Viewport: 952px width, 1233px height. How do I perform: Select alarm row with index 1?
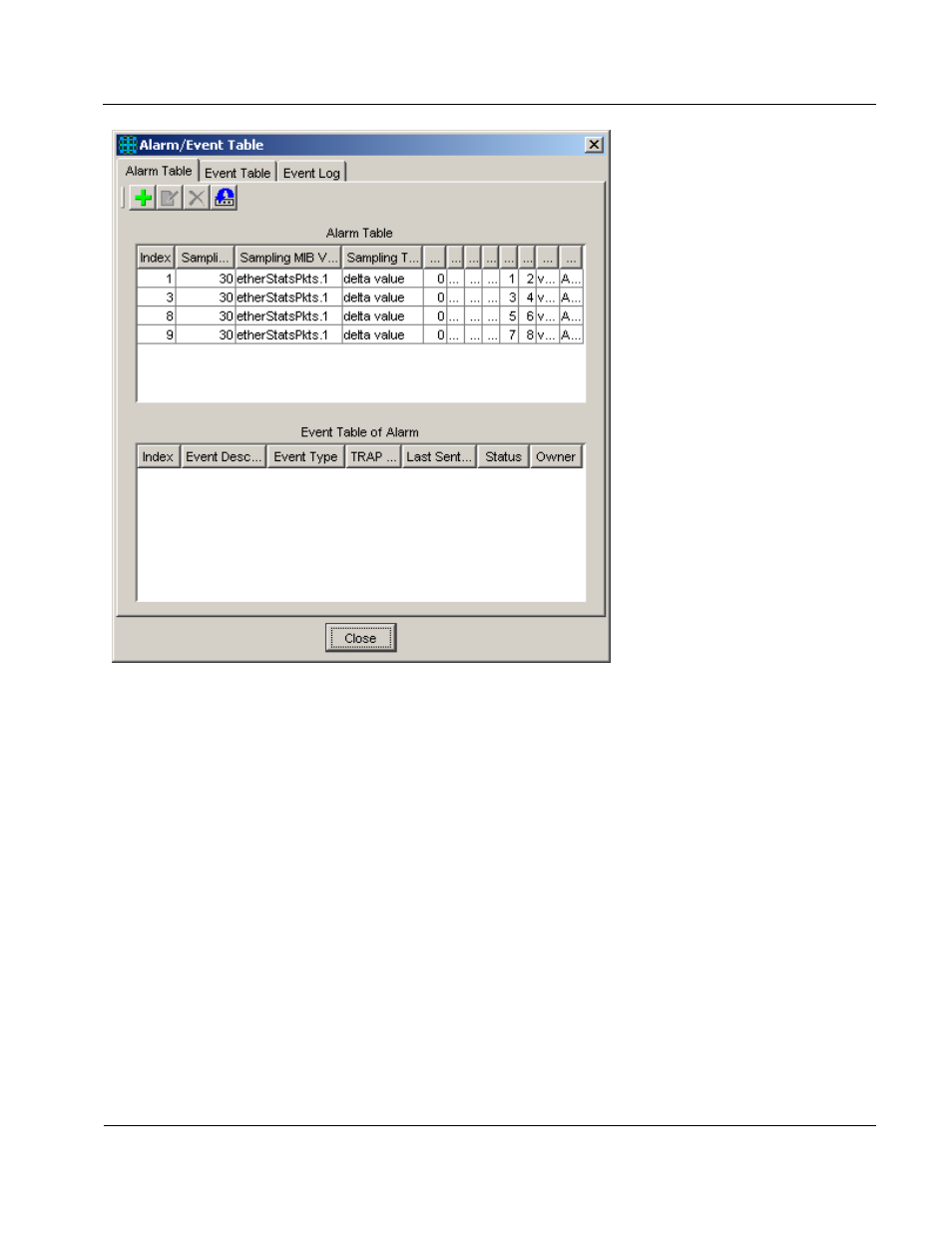tap(359, 279)
